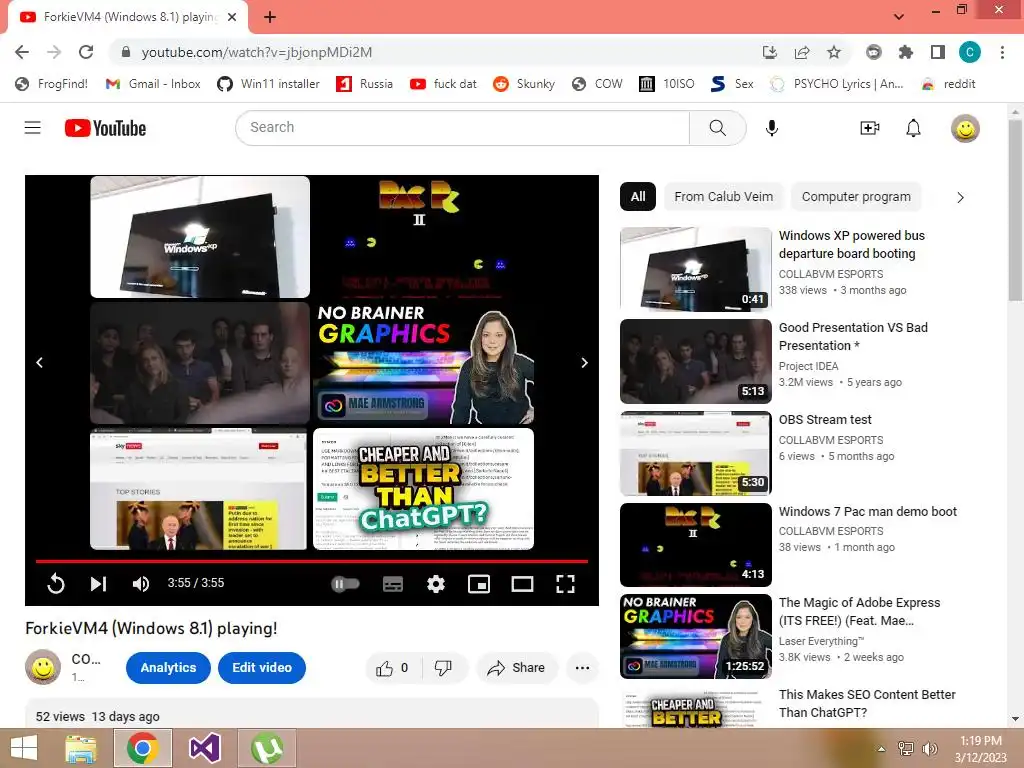This screenshot has height=768, width=1024.
Task: Replay the video with the replay icon
Action: click(56, 583)
